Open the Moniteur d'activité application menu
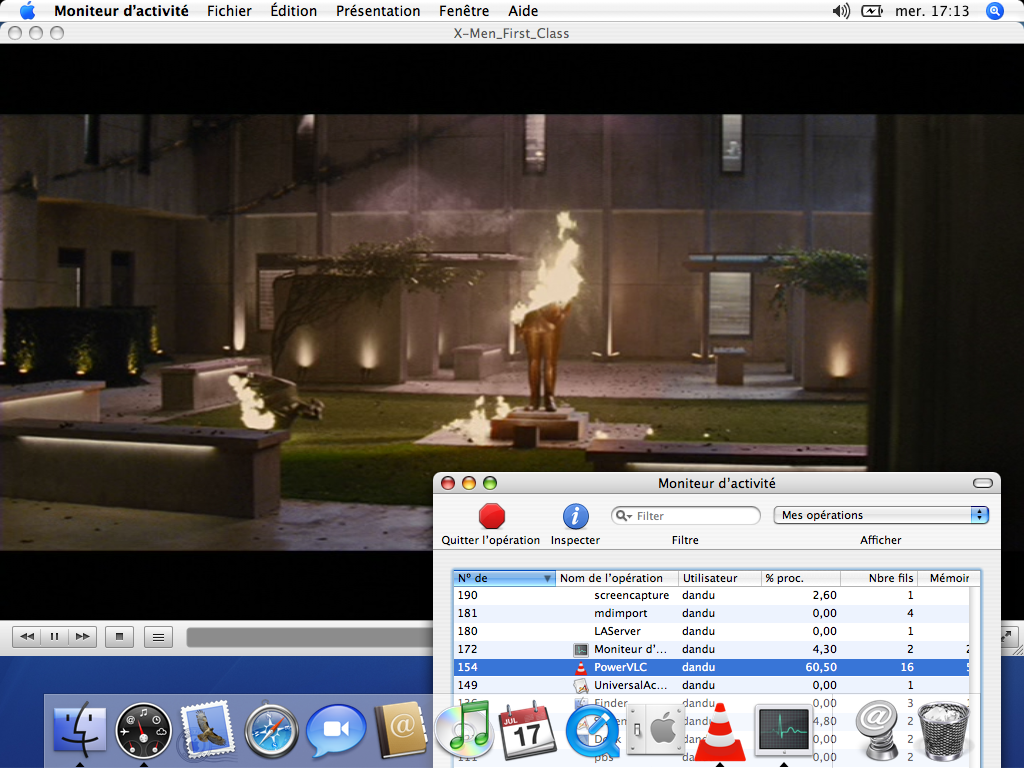 coord(121,10)
